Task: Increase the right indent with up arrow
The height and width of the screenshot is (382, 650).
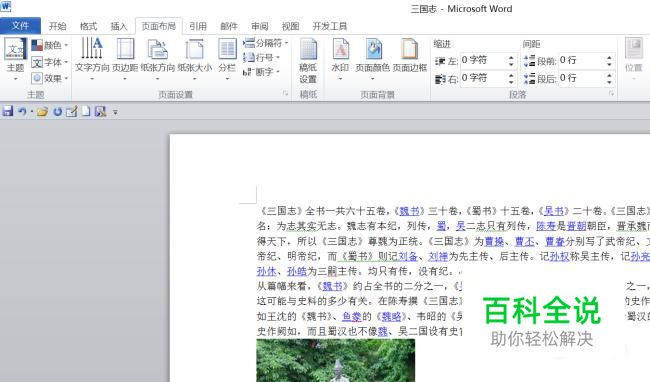Action: 511,75
